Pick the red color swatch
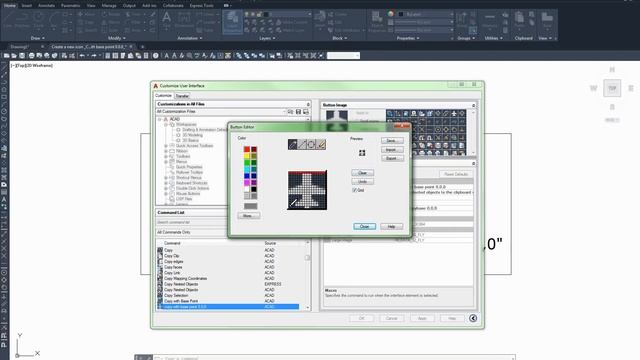Screen dimensions: 640x360 tap(247, 149)
